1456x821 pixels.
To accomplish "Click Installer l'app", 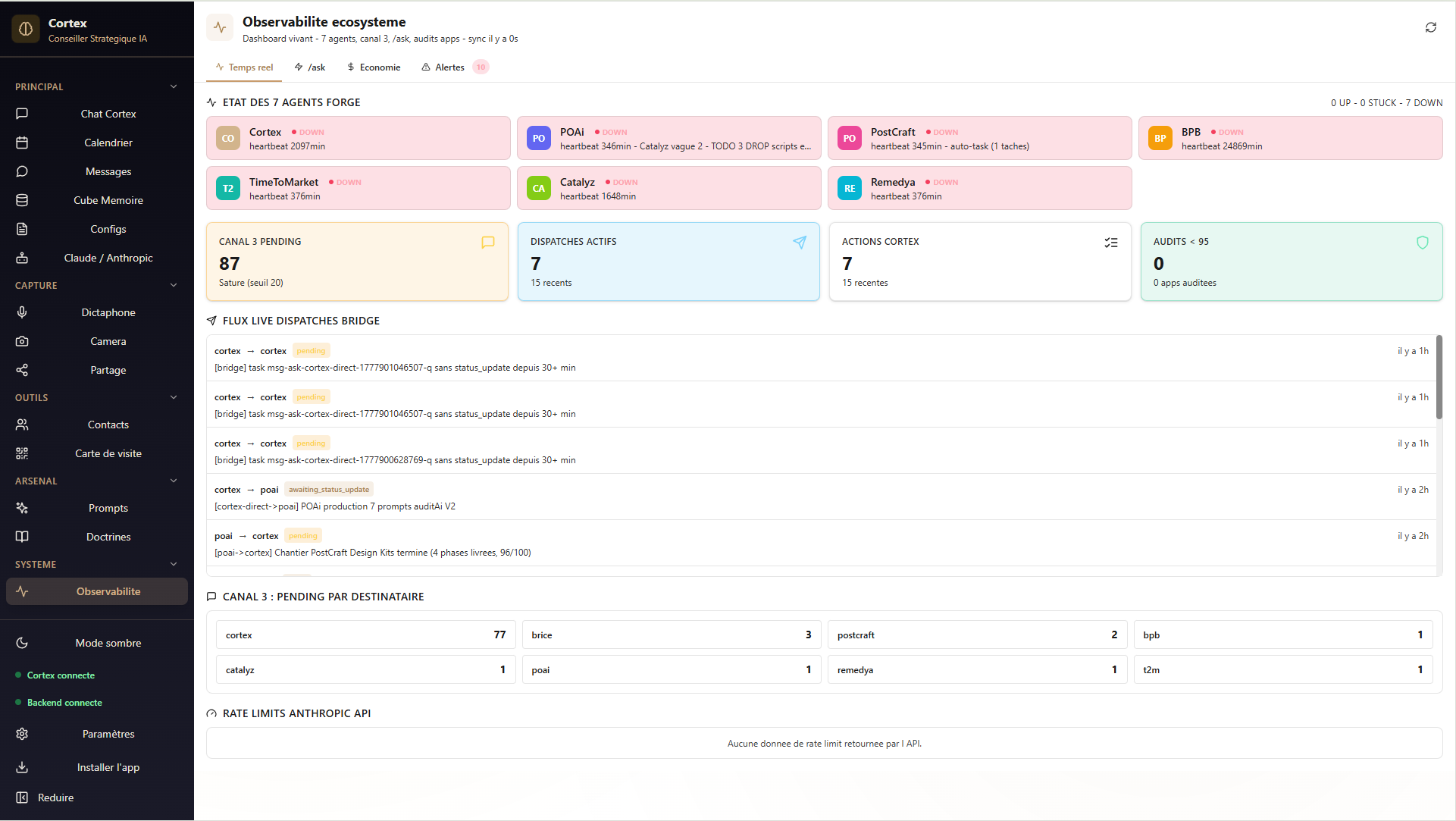I will tap(97, 767).
